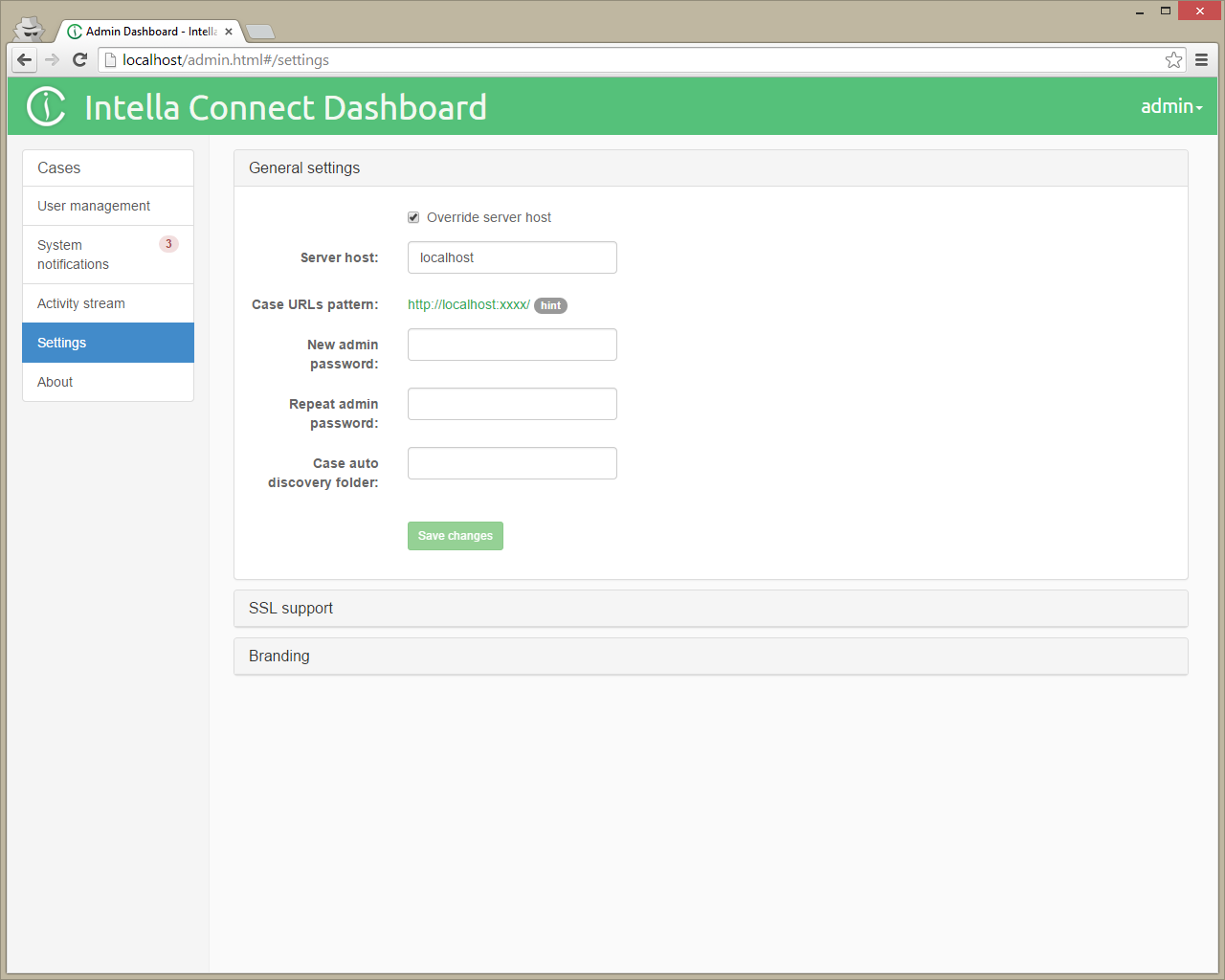Open the http://localhost:xxxx/ link
This screenshot has width=1225, height=980.
click(468, 304)
